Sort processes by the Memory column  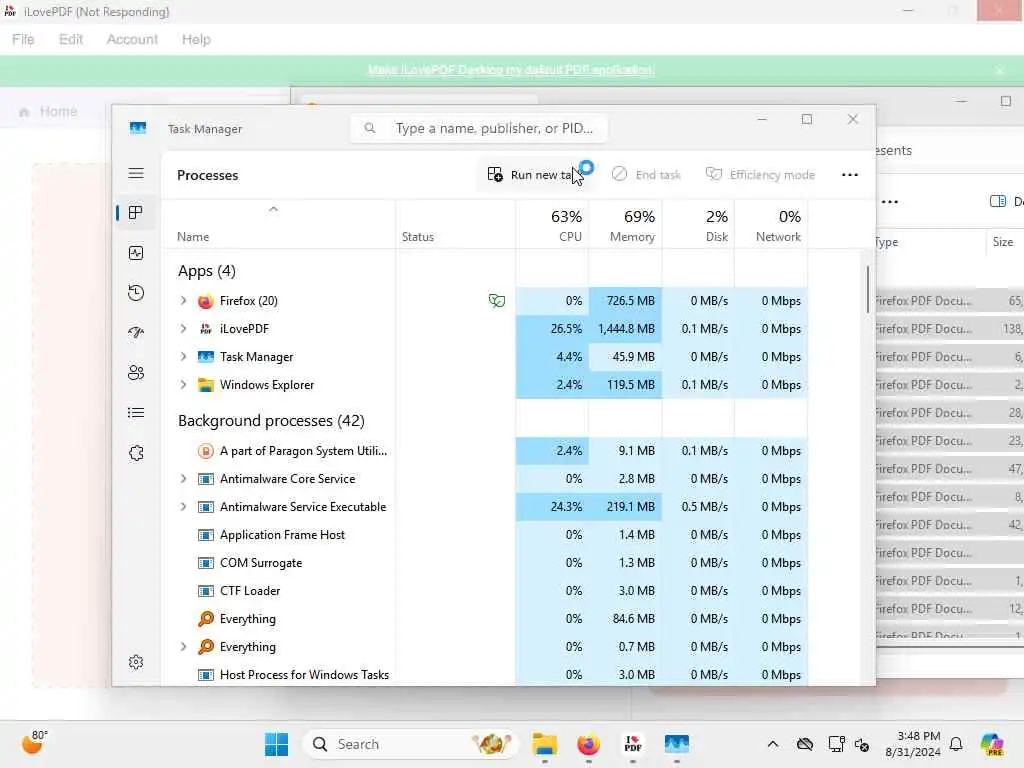(625, 225)
